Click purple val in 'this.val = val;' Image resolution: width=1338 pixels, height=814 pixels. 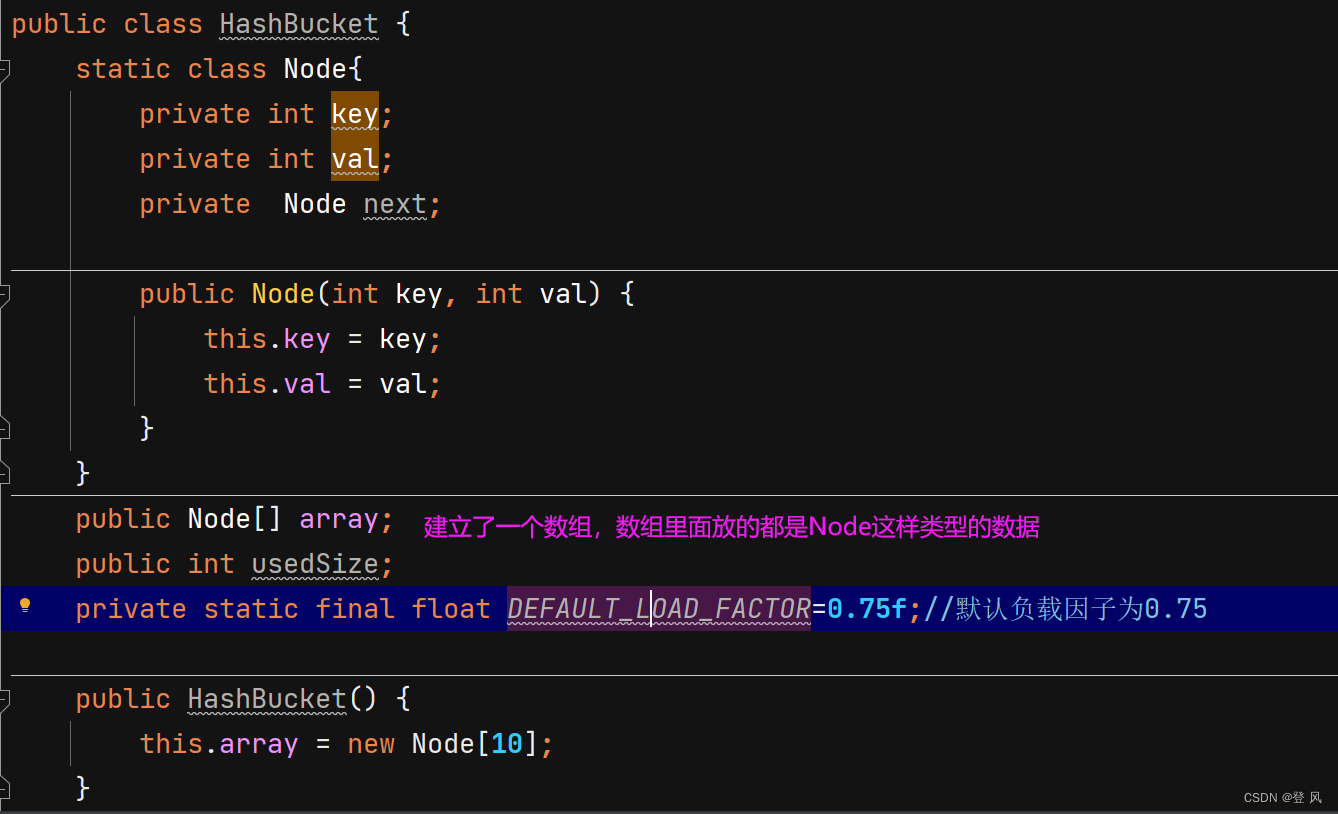307,384
